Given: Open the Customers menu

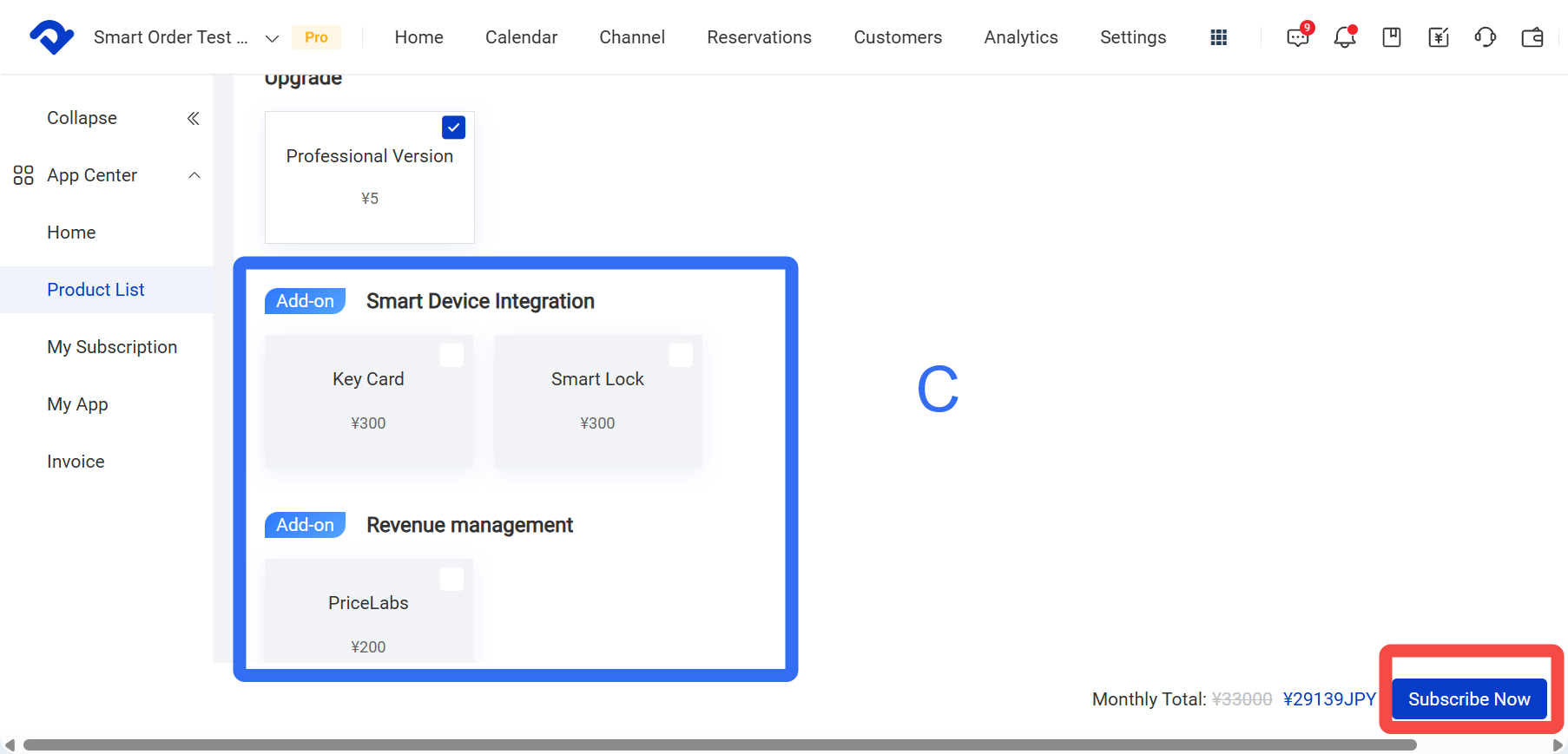Looking at the screenshot, I should (x=898, y=37).
